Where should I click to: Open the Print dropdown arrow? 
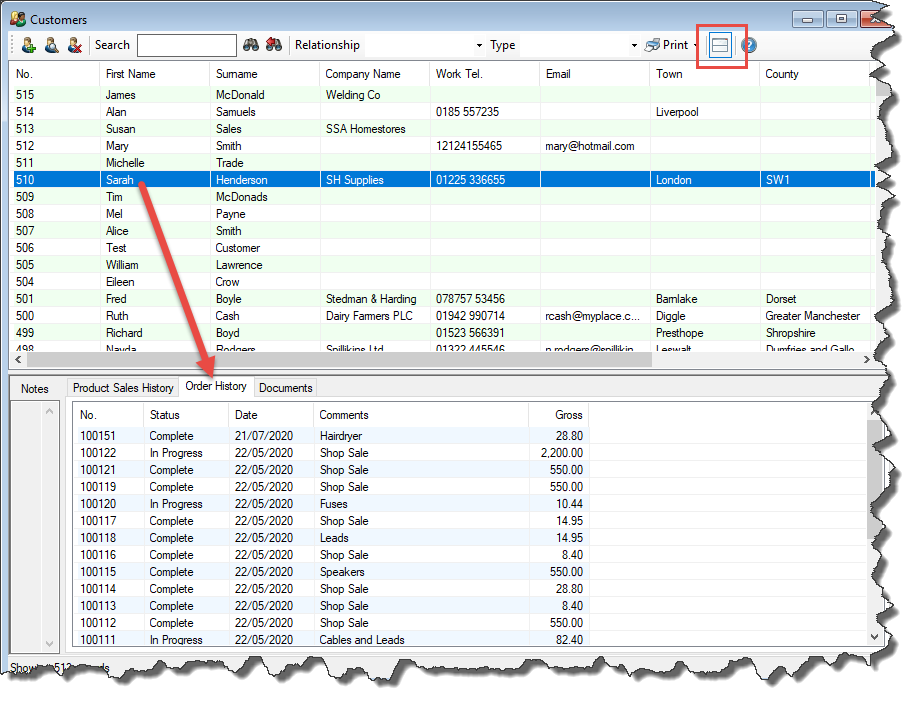(696, 45)
